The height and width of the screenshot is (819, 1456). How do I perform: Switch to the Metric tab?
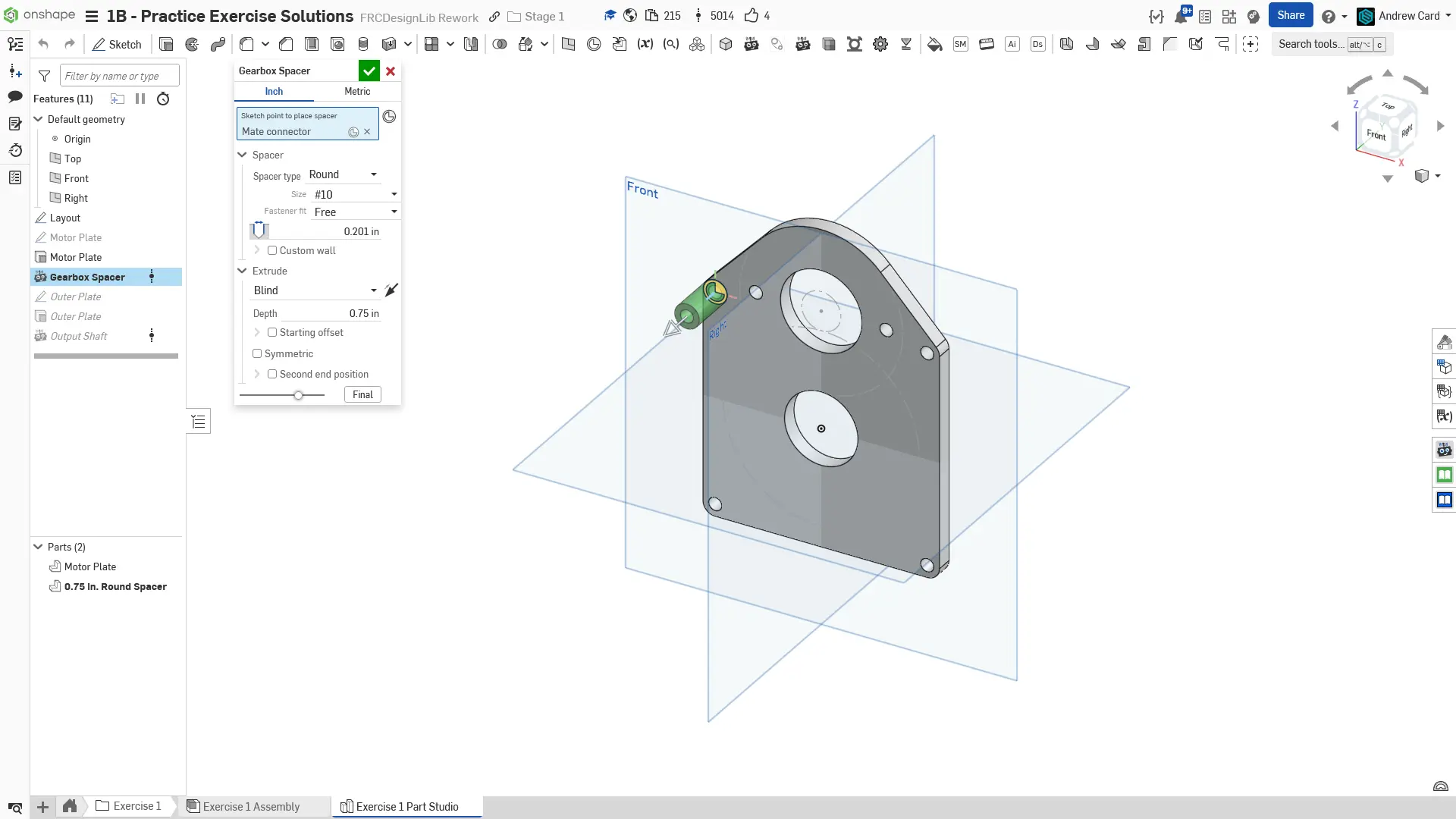[x=357, y=91]
